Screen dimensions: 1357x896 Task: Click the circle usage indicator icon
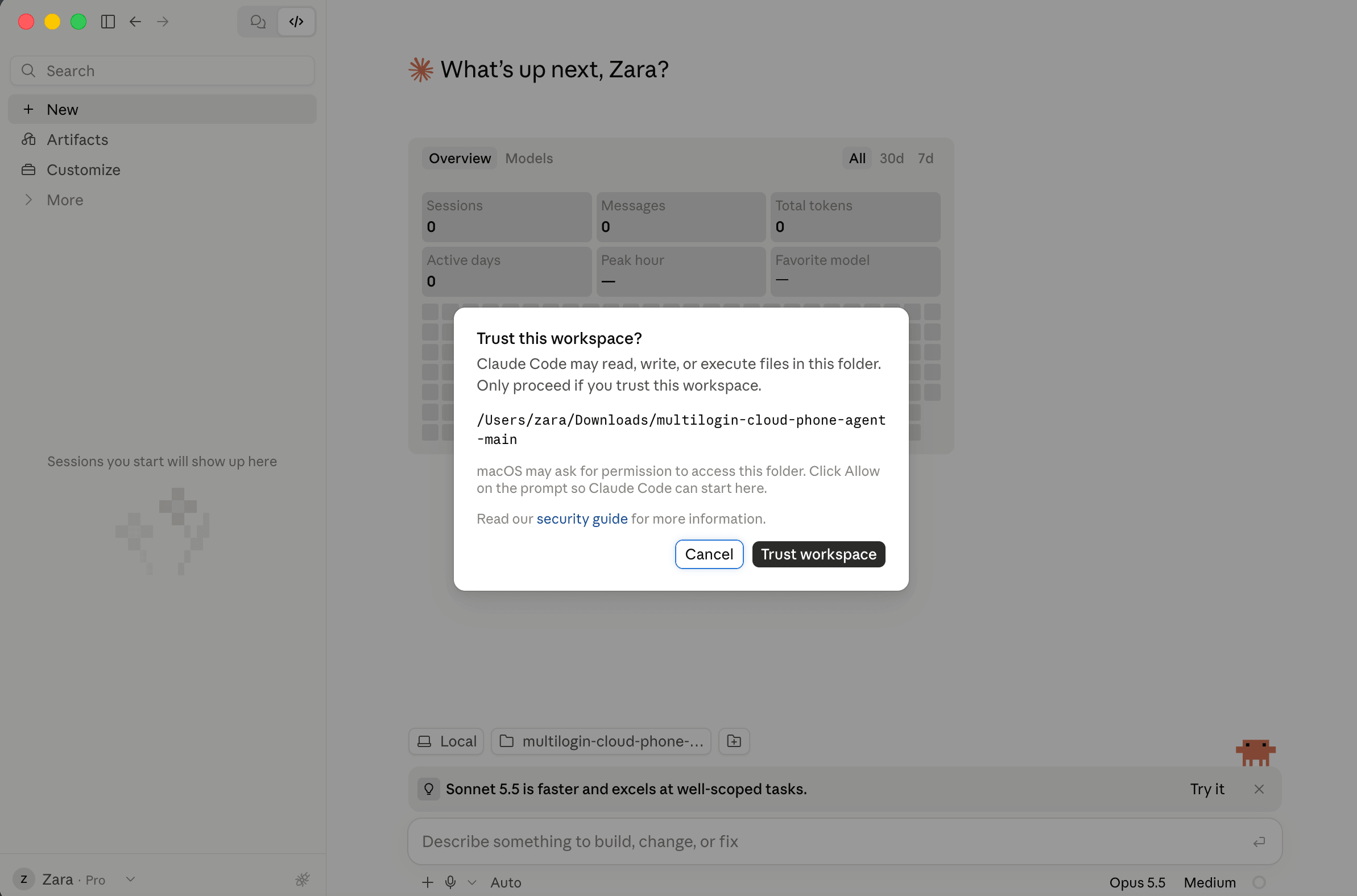click(x=1259, y=882)
